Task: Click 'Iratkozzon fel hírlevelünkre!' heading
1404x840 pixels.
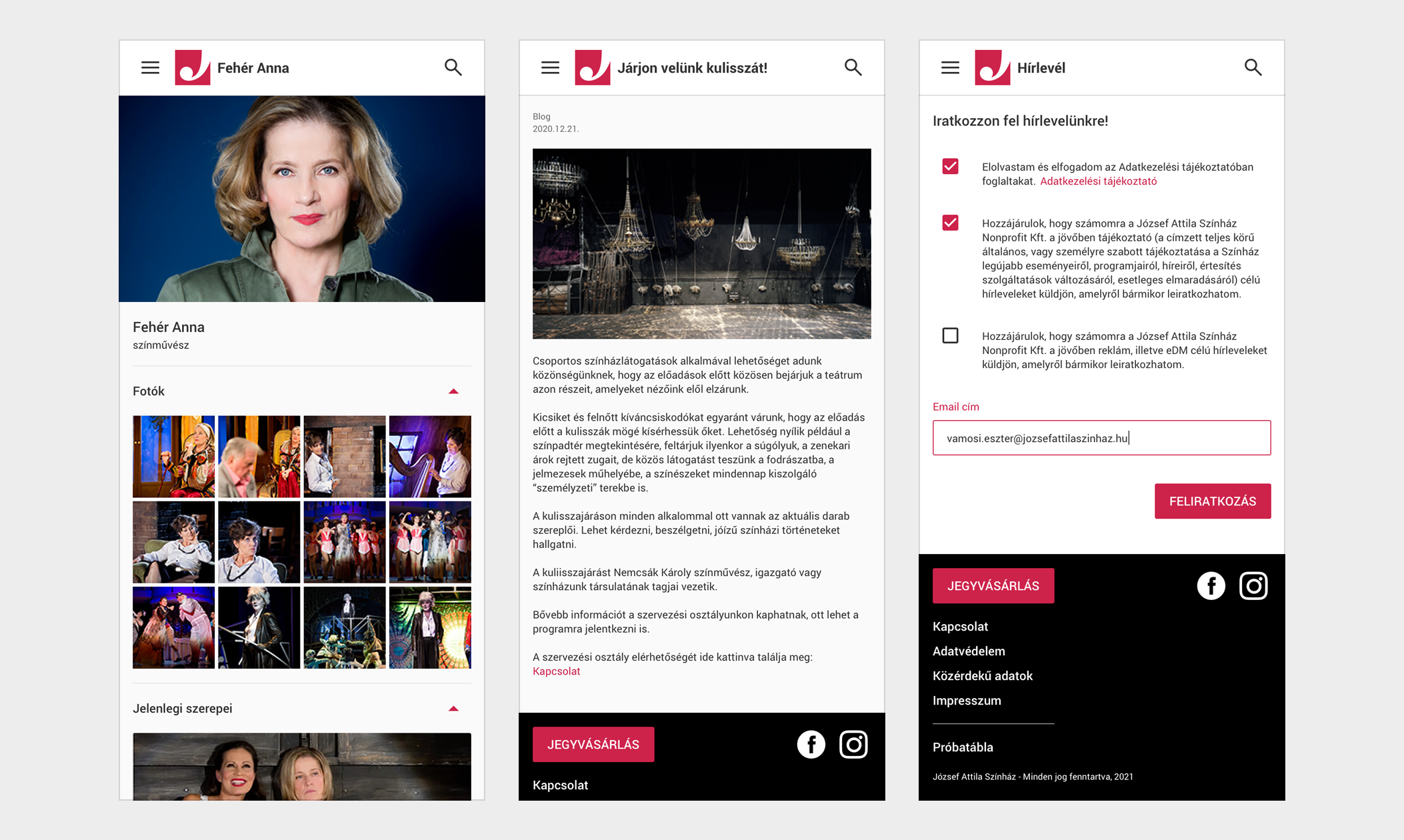Action: (x=1020, y=121)
